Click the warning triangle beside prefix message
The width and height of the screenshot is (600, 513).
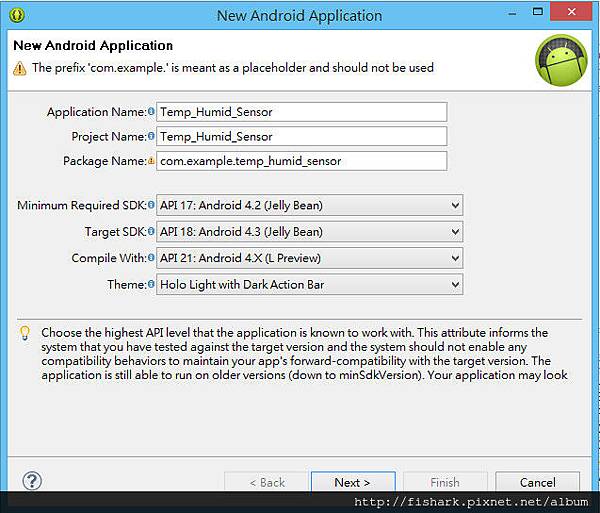pos(20,68)
